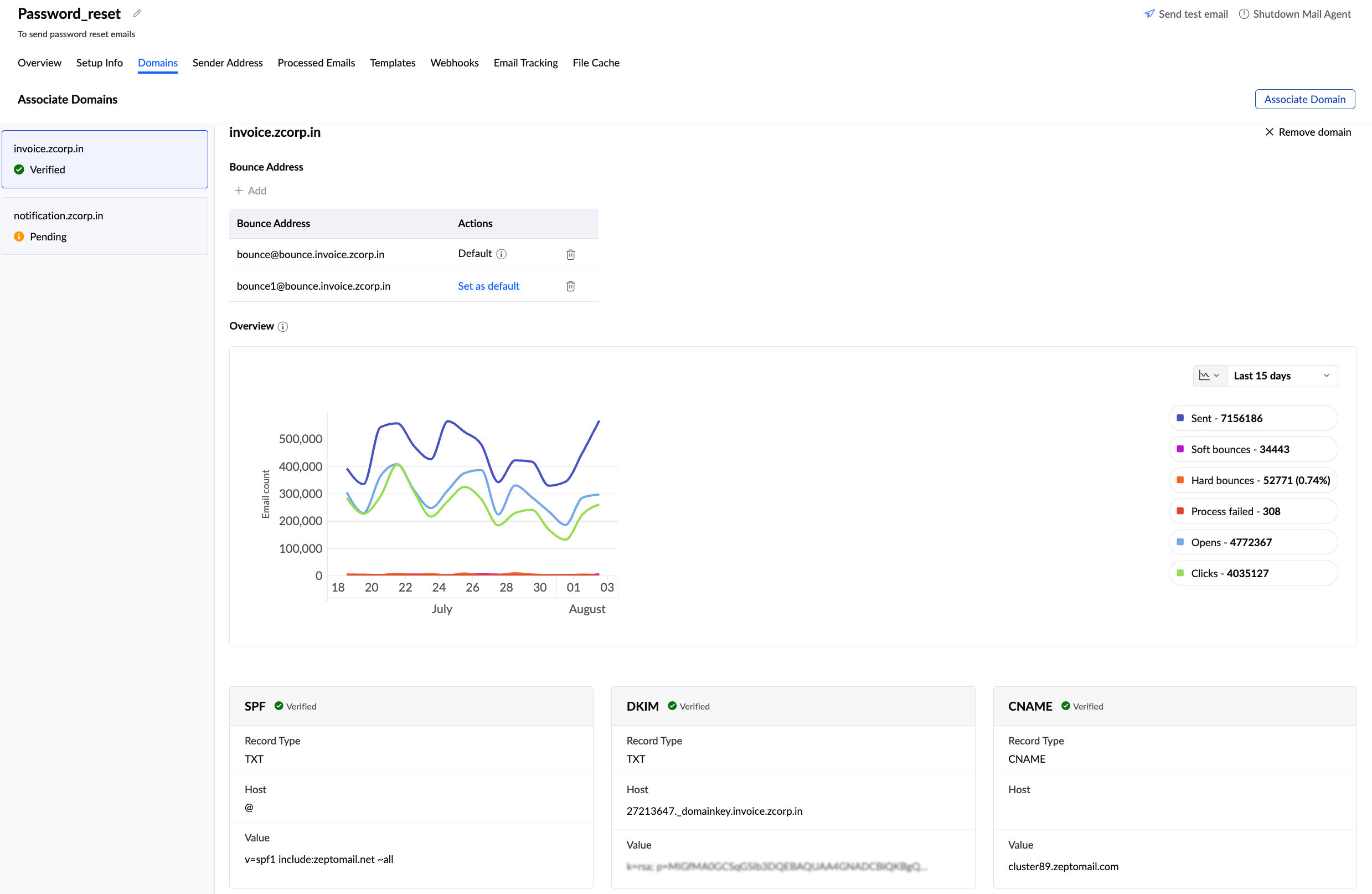Click the info icon beside Overview heading
1372x894 pixels.
pyautogui.click(x=282, y=326)
